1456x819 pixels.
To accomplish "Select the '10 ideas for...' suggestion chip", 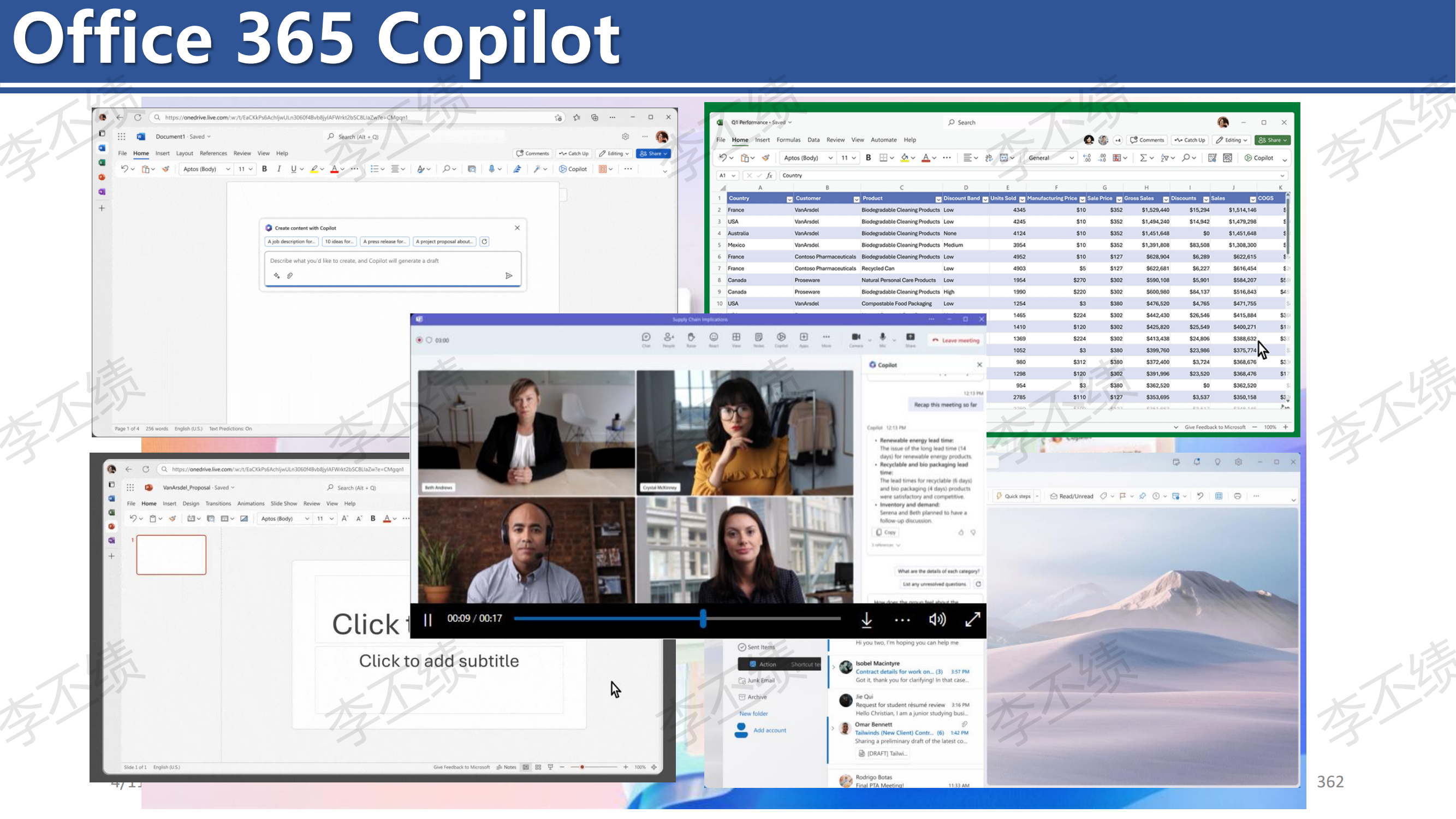I will tap(339, 241).
